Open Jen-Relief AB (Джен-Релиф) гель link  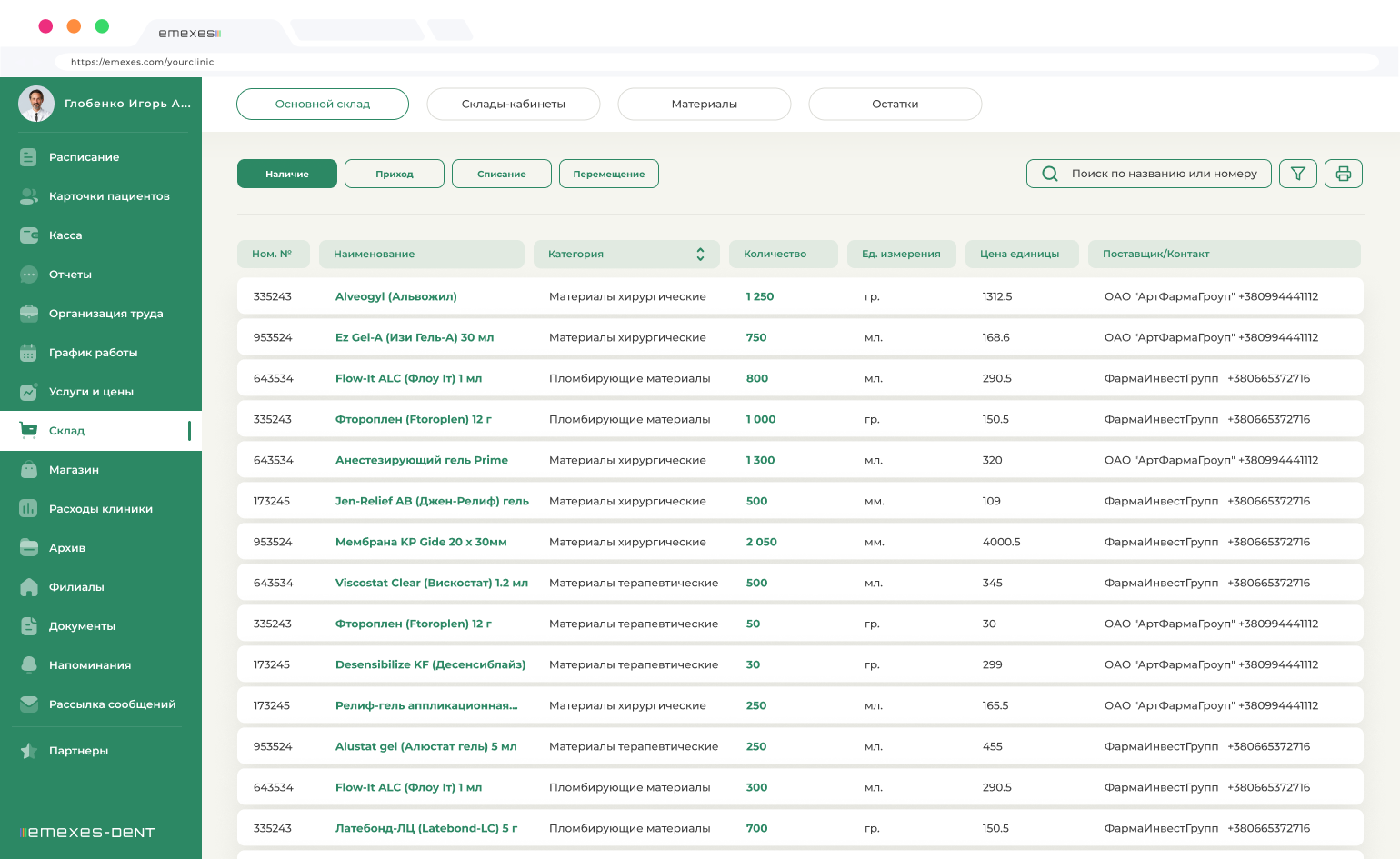click(x=432, y=501)
